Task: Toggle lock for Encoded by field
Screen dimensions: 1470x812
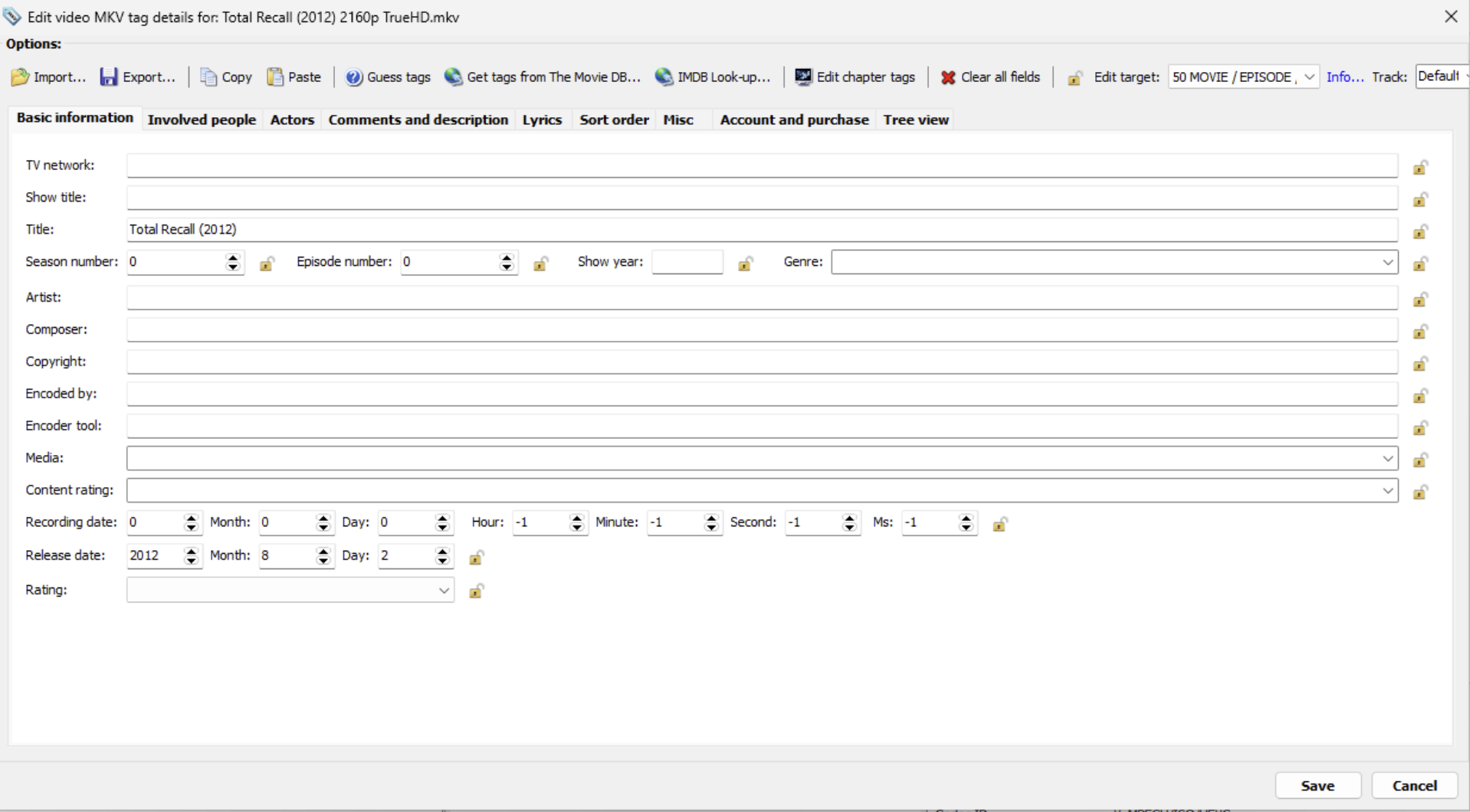Action: click(1420, 395)
